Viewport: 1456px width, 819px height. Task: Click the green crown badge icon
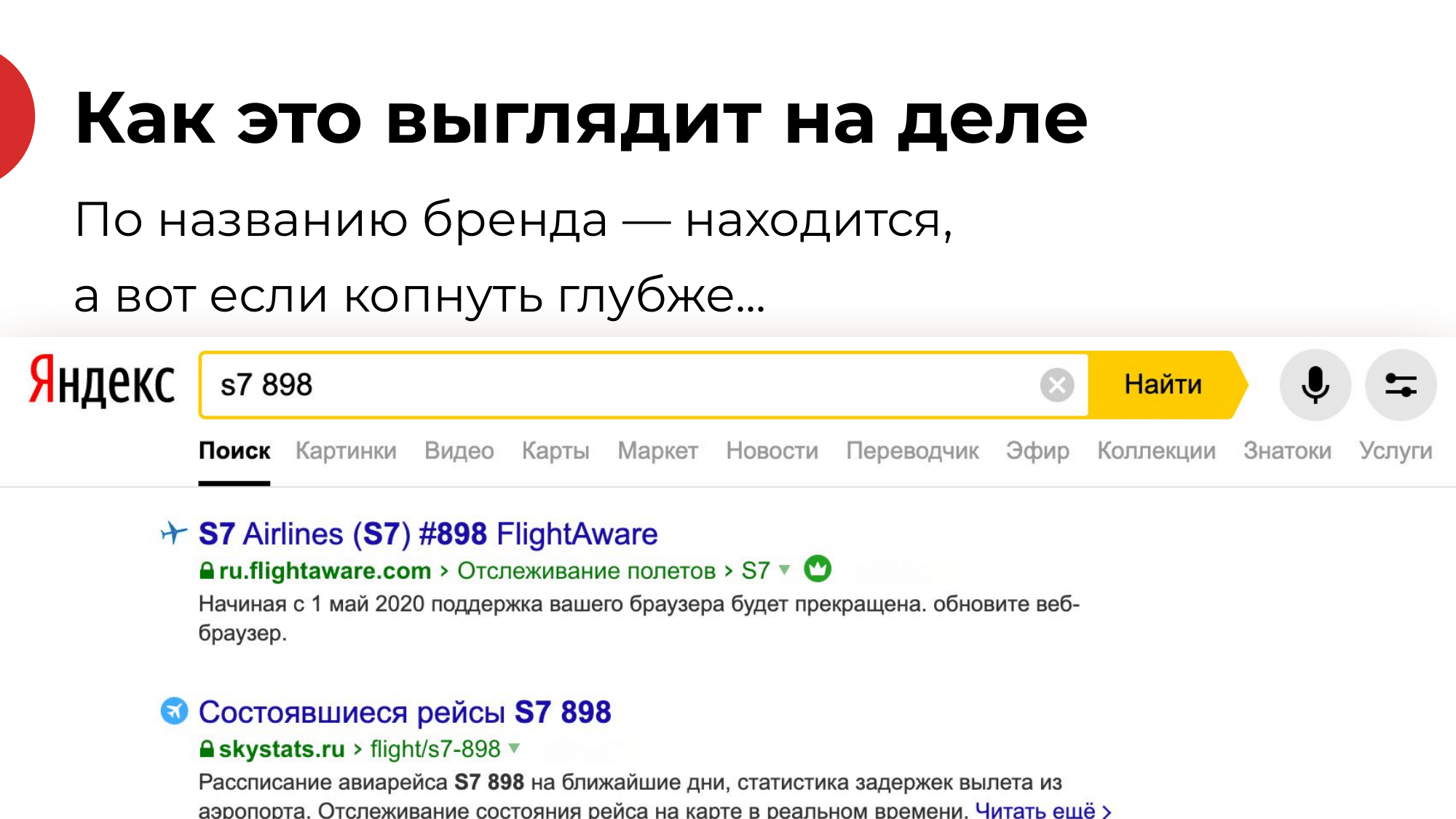817,569
